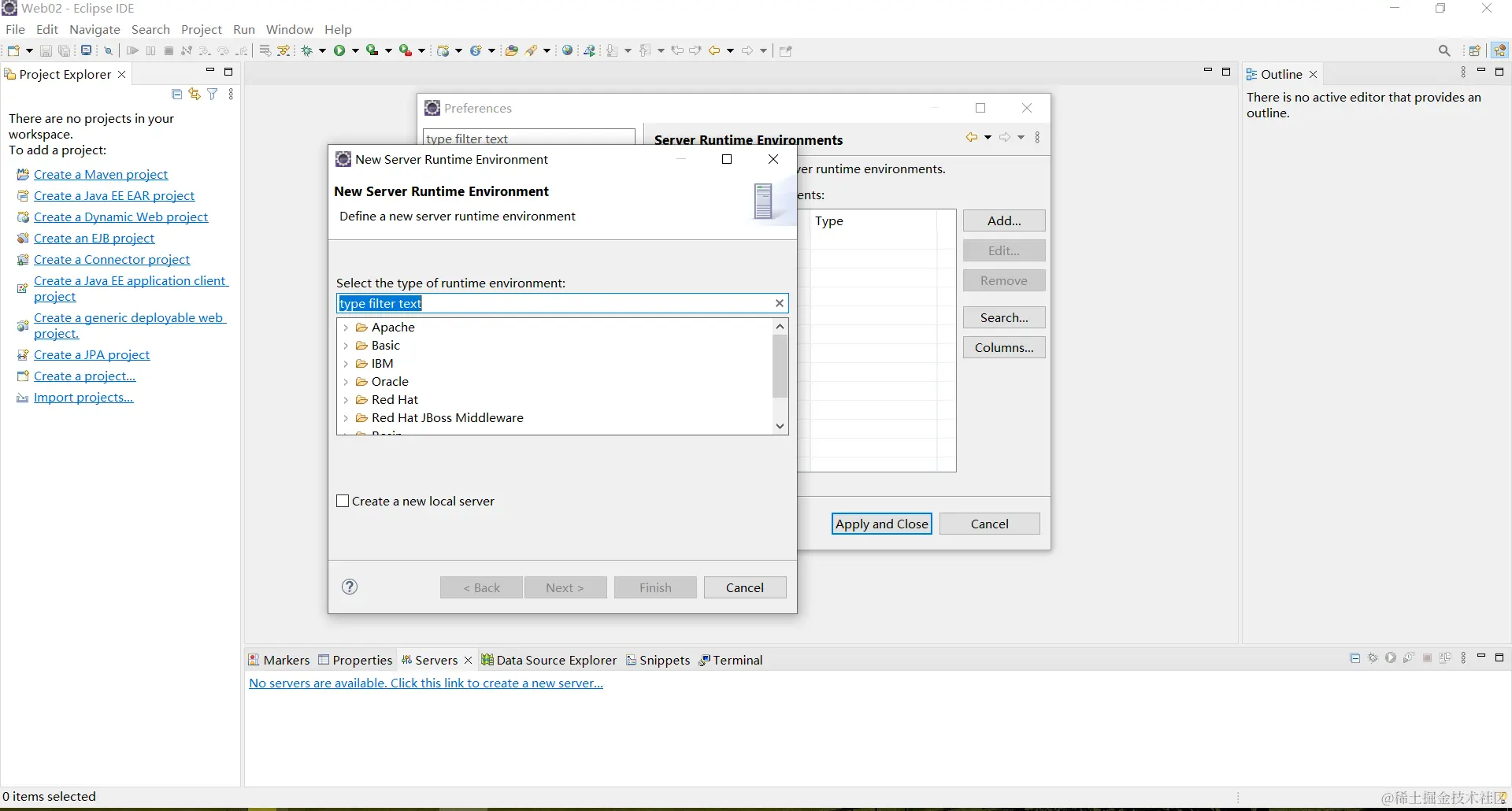Viewport: 1512px width, 811px height.
Task: Click the runtime list scrollbar down arrow
Action: pos(780,426)
